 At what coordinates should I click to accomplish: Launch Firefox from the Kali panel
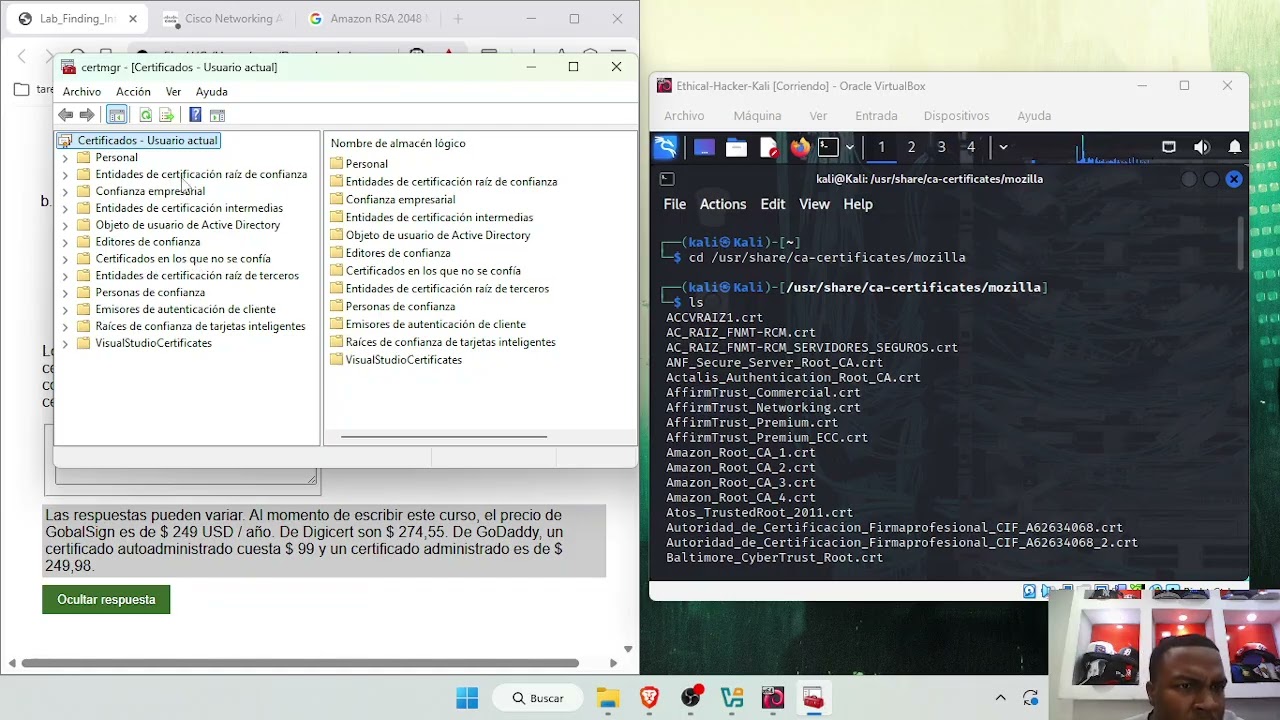[799, 148]
